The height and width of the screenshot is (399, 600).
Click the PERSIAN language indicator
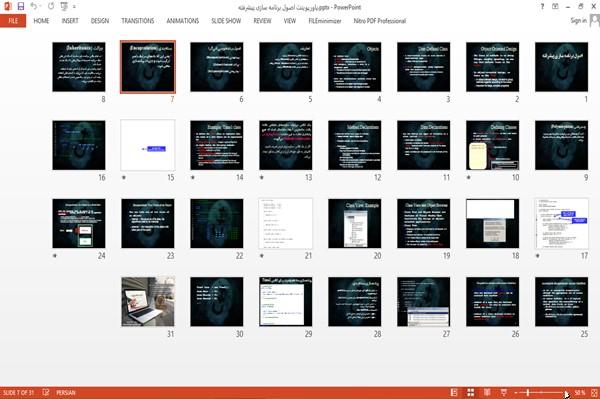point(66,392)
